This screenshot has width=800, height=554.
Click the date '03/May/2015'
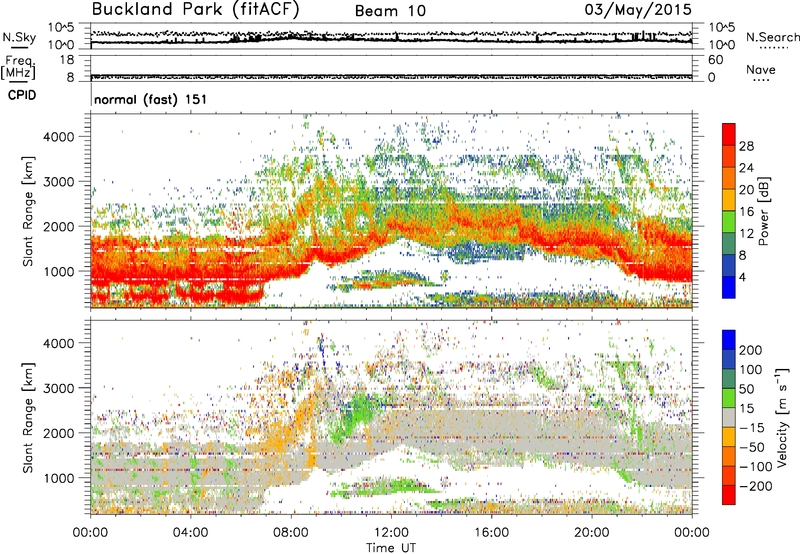click(638, 10)
